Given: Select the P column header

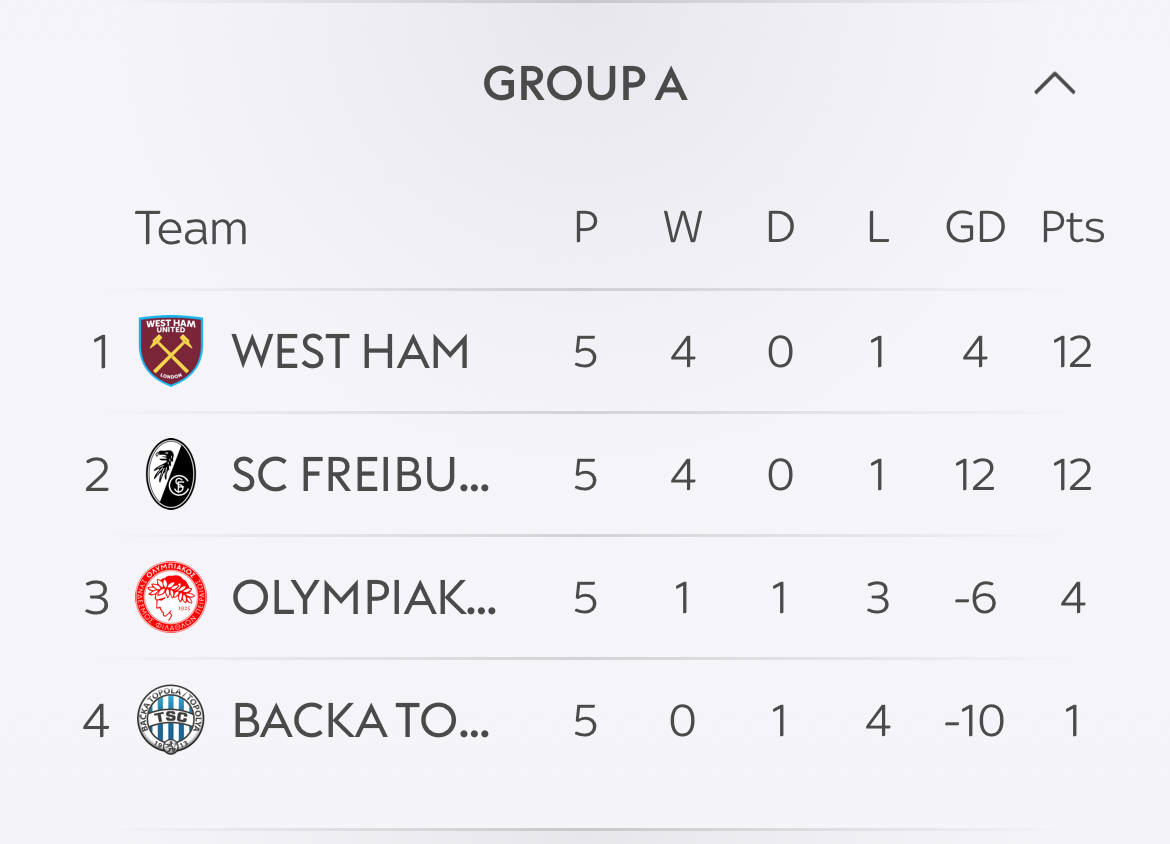Looking at the screenshot, I should (x=586, y=227).
